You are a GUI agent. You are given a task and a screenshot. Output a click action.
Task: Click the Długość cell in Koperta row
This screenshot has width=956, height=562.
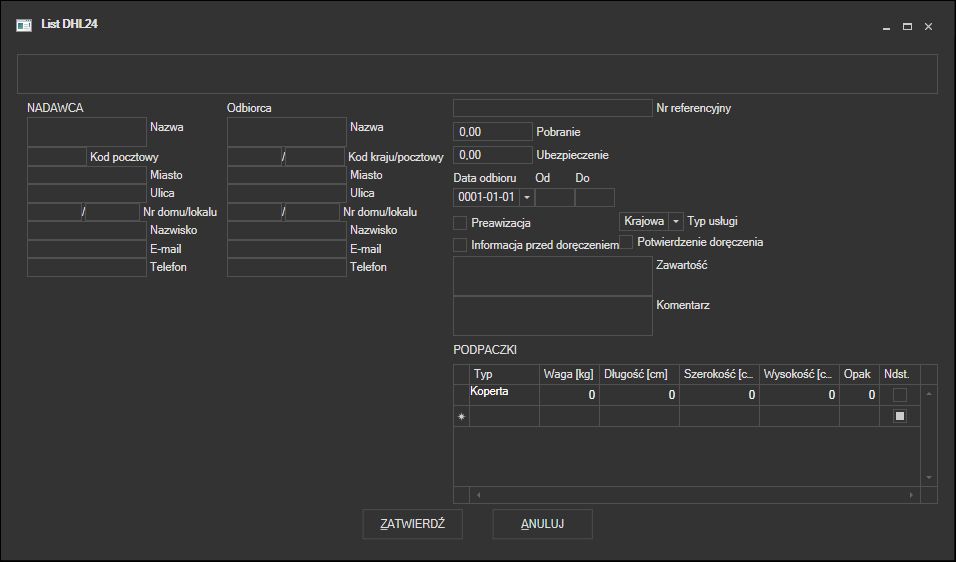639,394
